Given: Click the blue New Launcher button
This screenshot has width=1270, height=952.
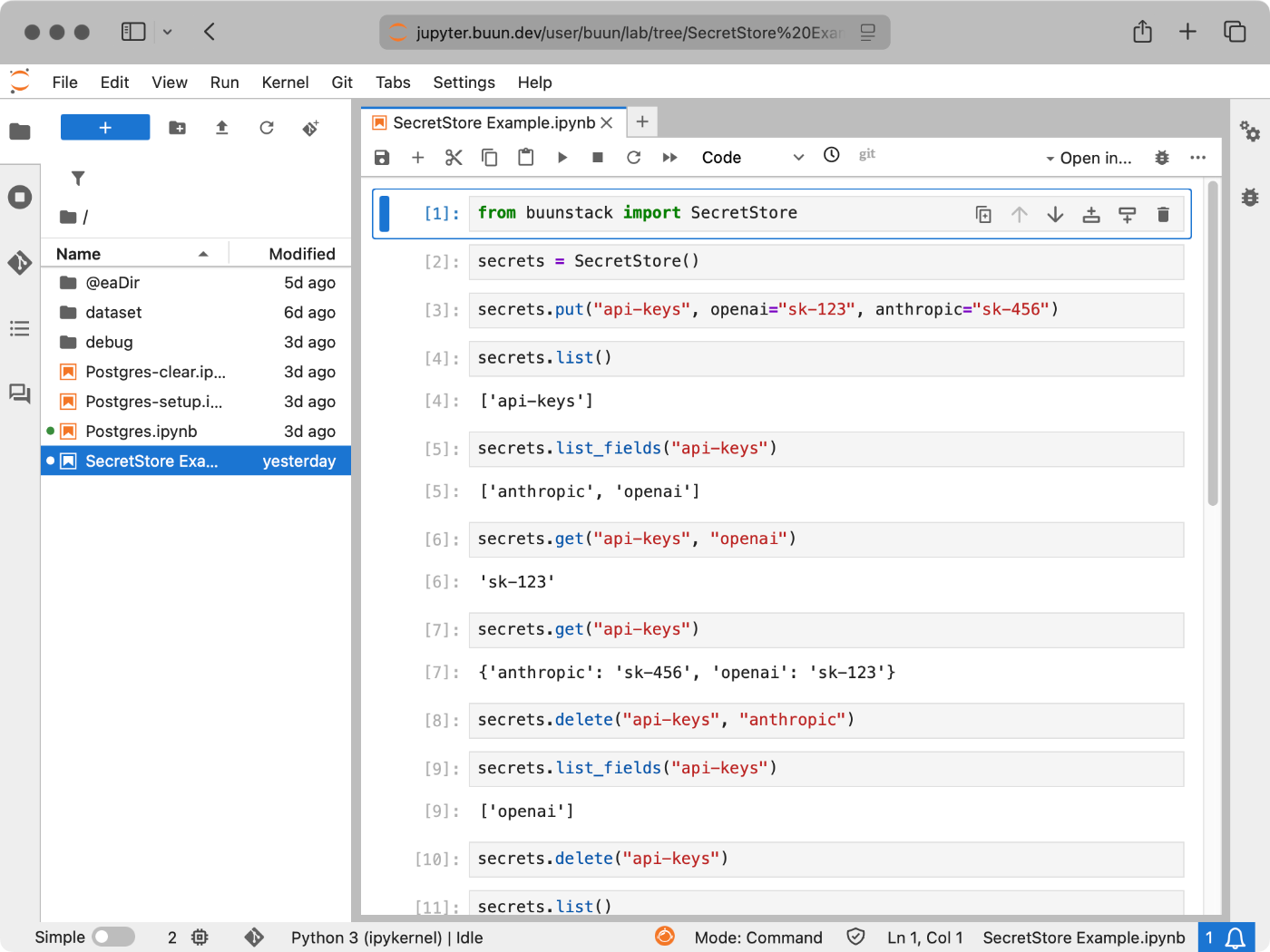Looking at the screenshot, I should tap(105, 128).
